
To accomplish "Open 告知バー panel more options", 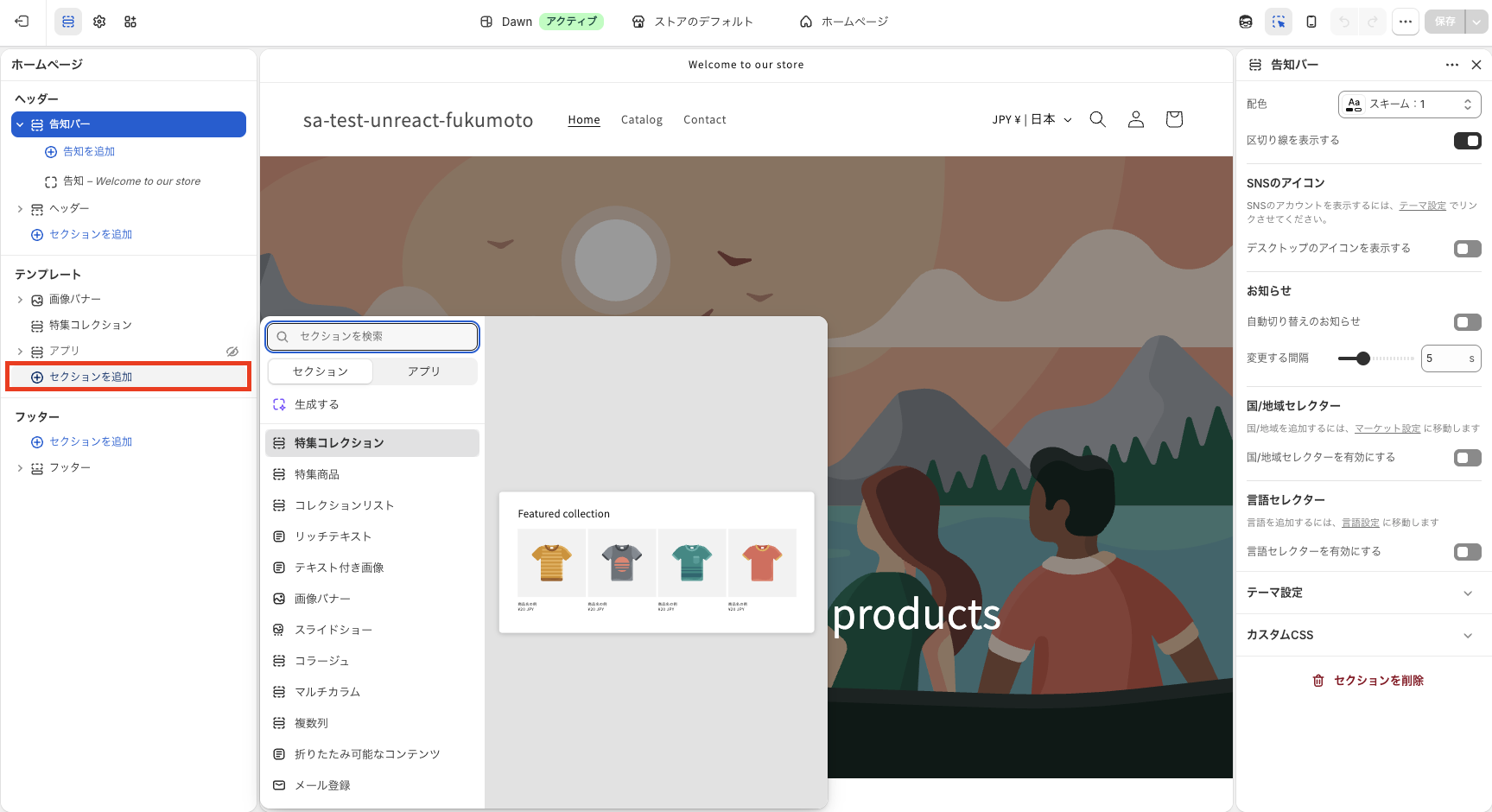I will [x=1452, y=65].
